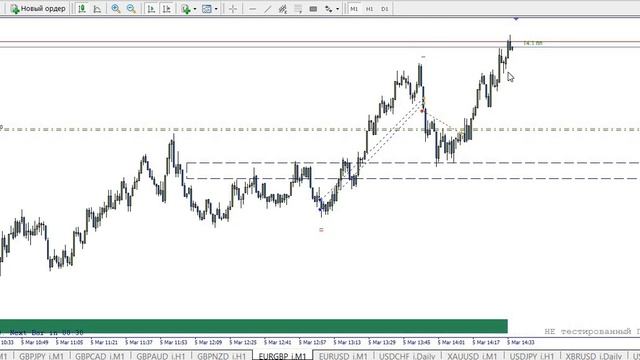Select the Fibonacci retracement tool

298,9
